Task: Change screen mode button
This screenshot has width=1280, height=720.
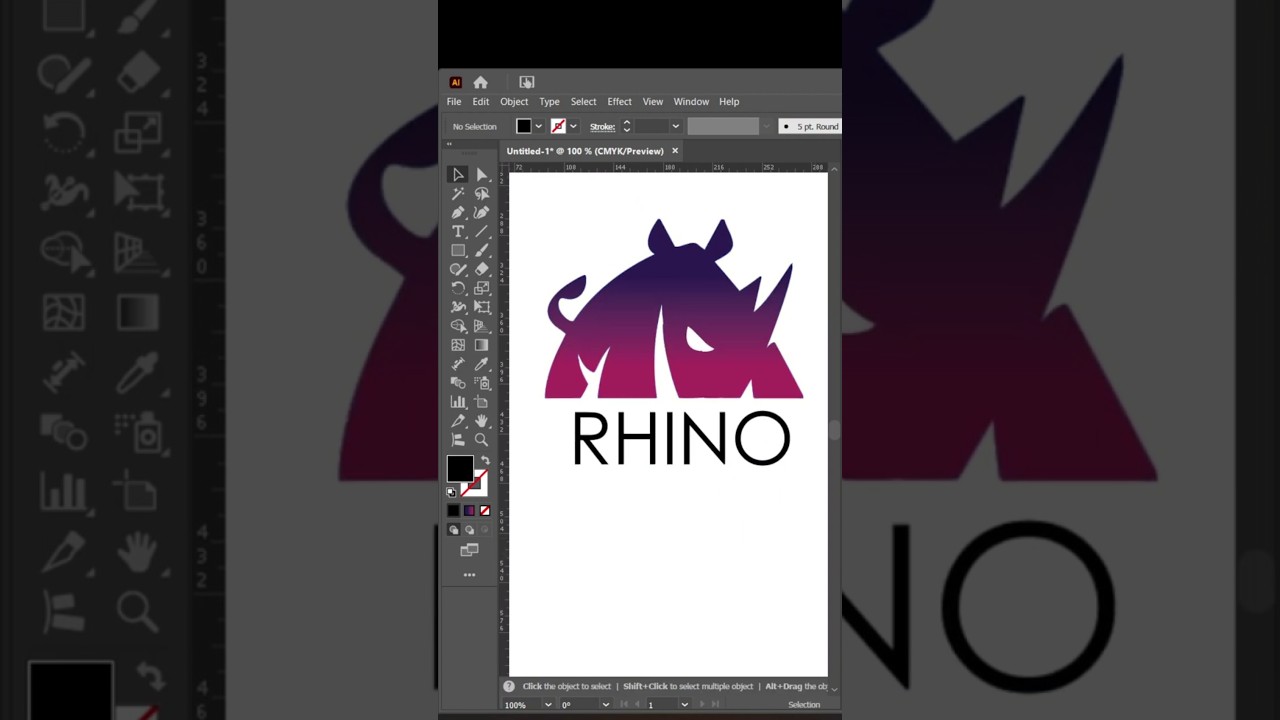Action: click(469, 550)
